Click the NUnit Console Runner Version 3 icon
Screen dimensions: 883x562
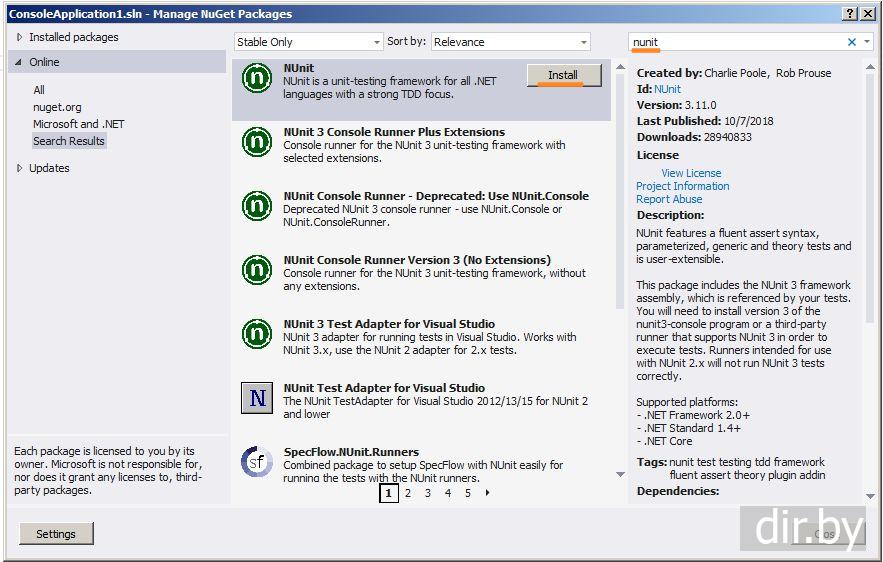pyautogui.click(x=257, y=270)
